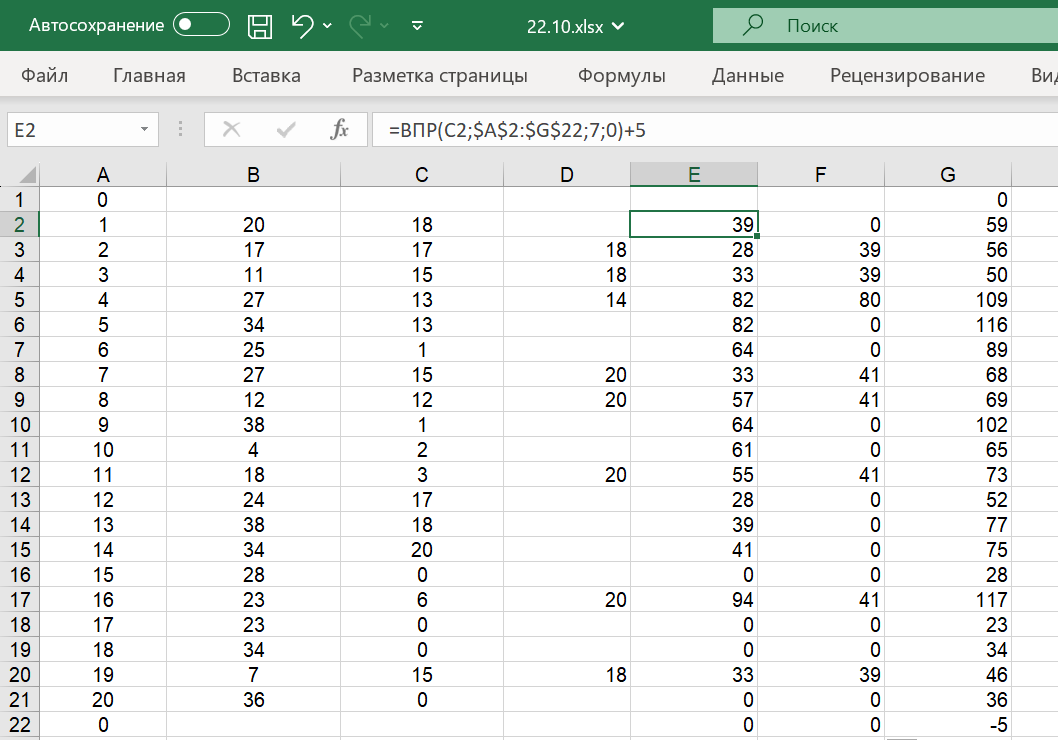Open the Name Box dropdown arrow
Viewport: 1058px width, 740px height.
pos(145,129)
